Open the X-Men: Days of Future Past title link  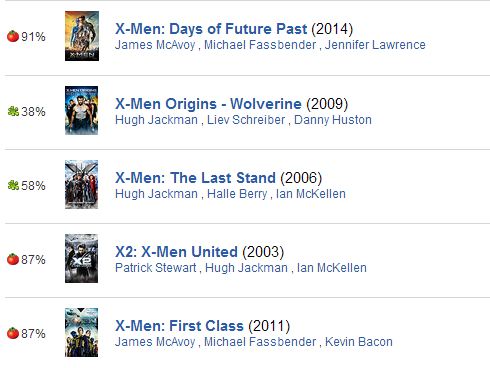(x=211, y=29)
